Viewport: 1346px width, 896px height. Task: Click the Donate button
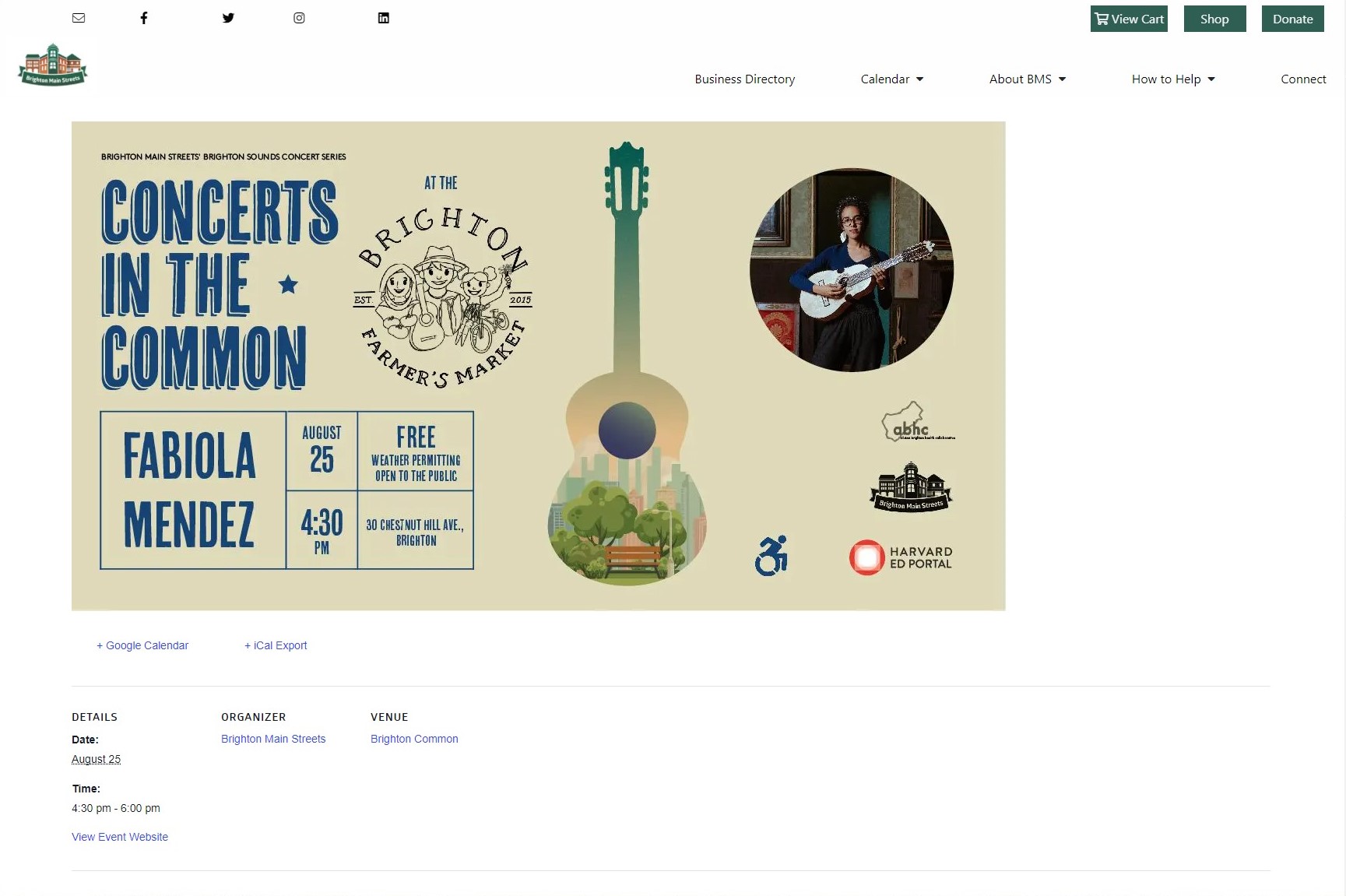1292,19
